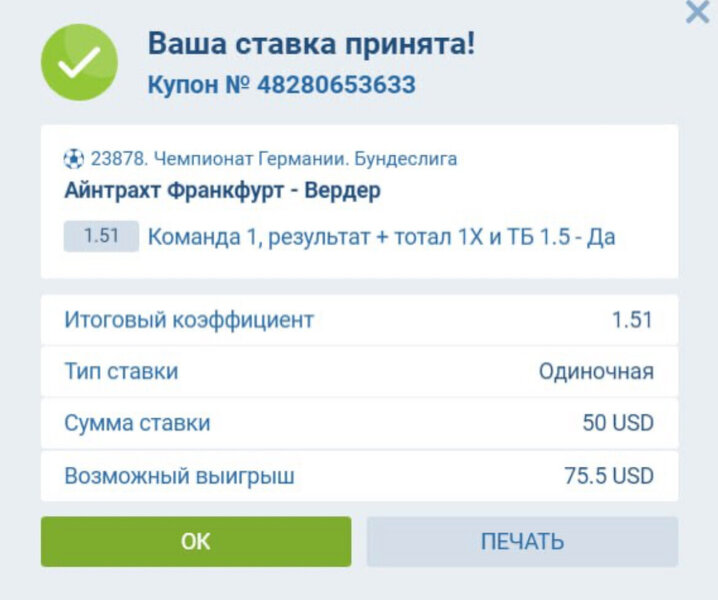
Task: Close the bet confirmation dialog with the X
Action: click(x=696, y=14)
